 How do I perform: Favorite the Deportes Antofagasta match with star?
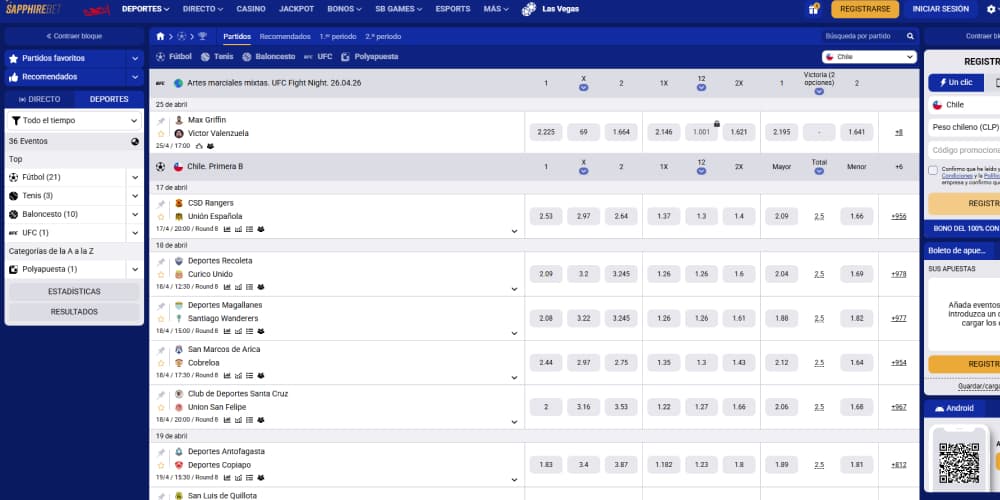(x=161, y=466)
